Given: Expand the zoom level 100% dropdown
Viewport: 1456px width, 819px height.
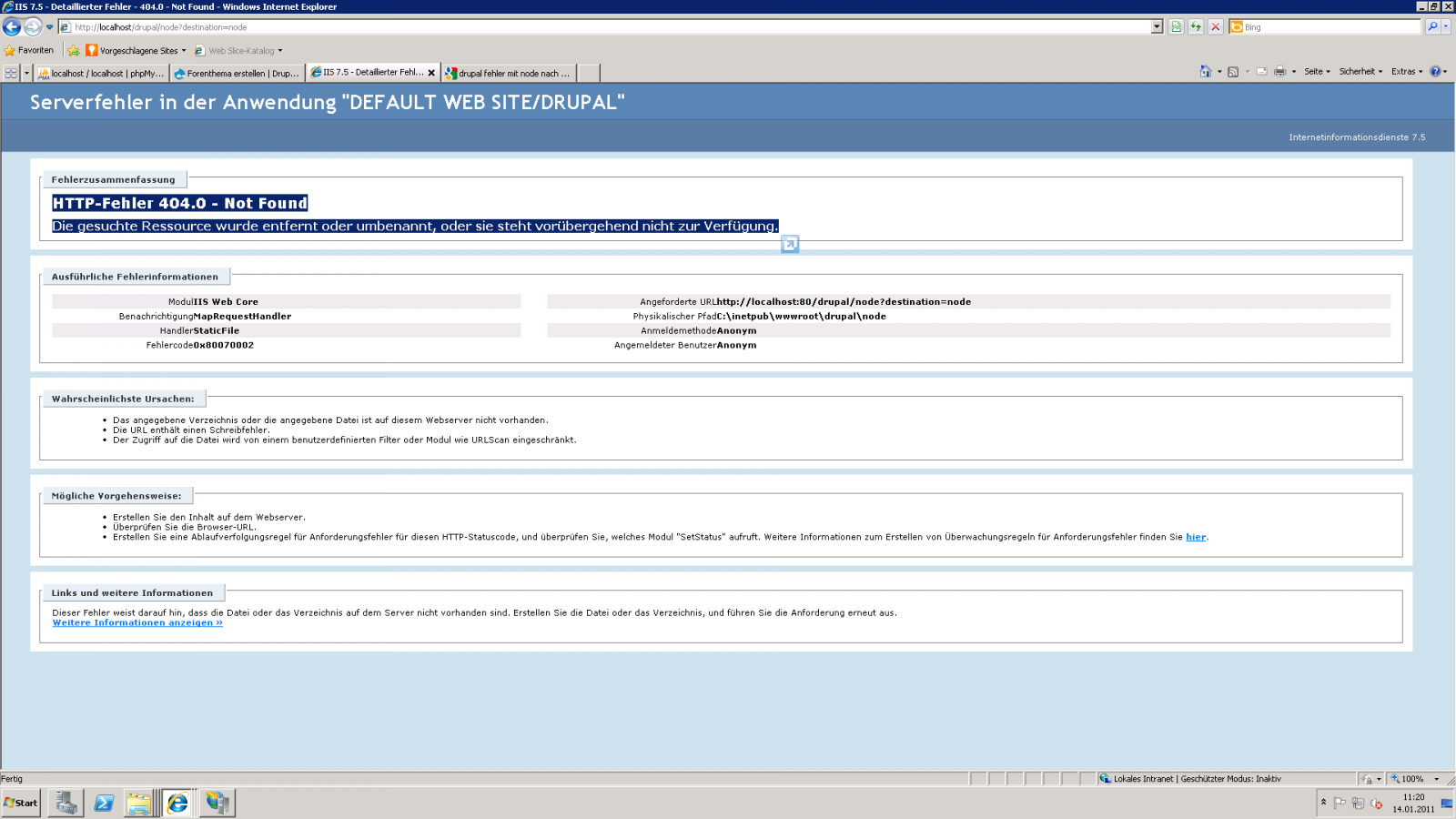Looking at the screenshot, I should 1437,779.
